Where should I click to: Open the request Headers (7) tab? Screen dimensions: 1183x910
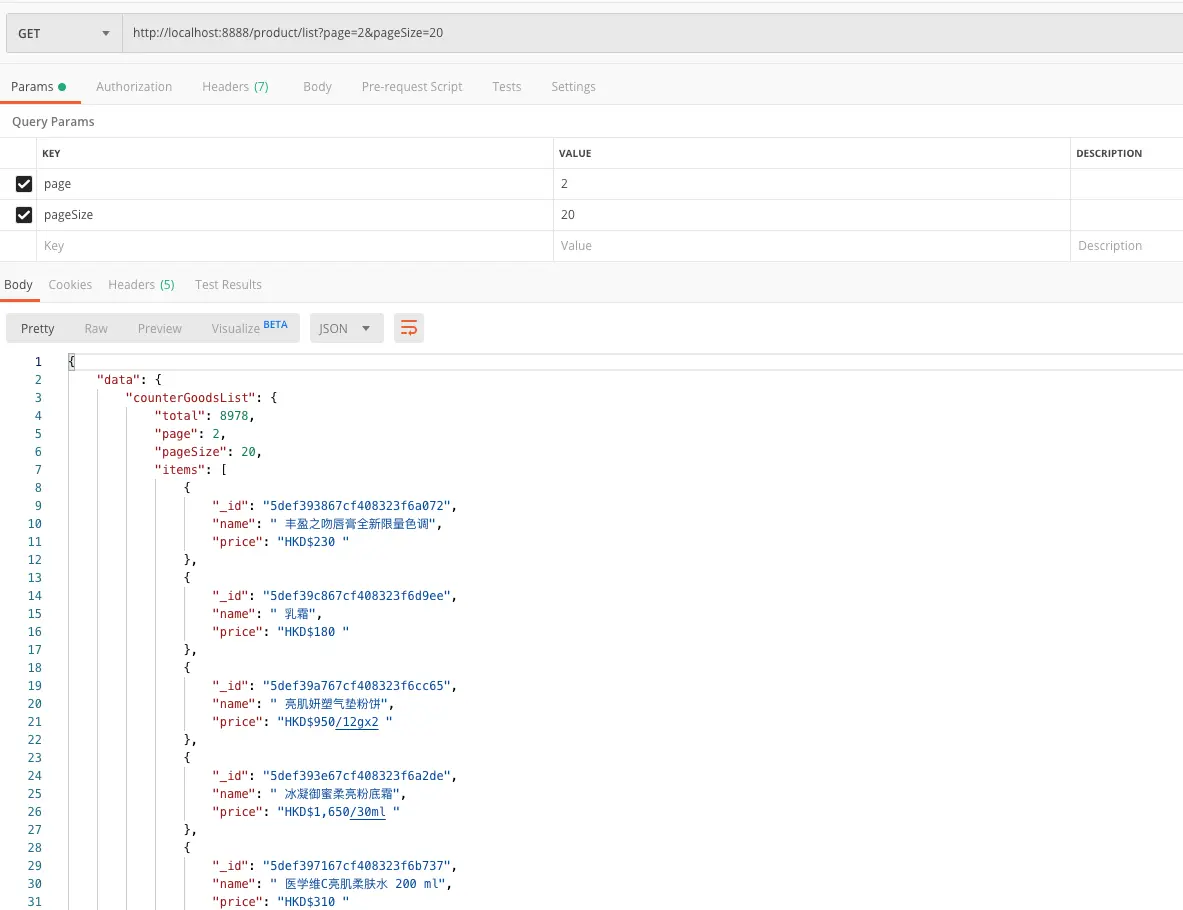tap(235, 87)
